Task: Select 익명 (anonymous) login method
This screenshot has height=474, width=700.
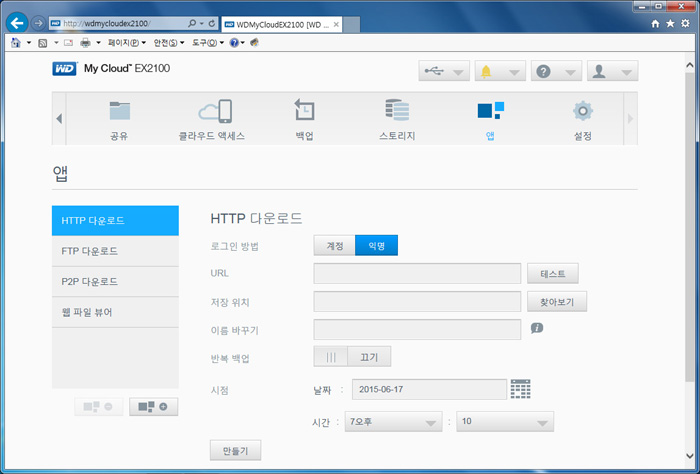Action: 376,245
